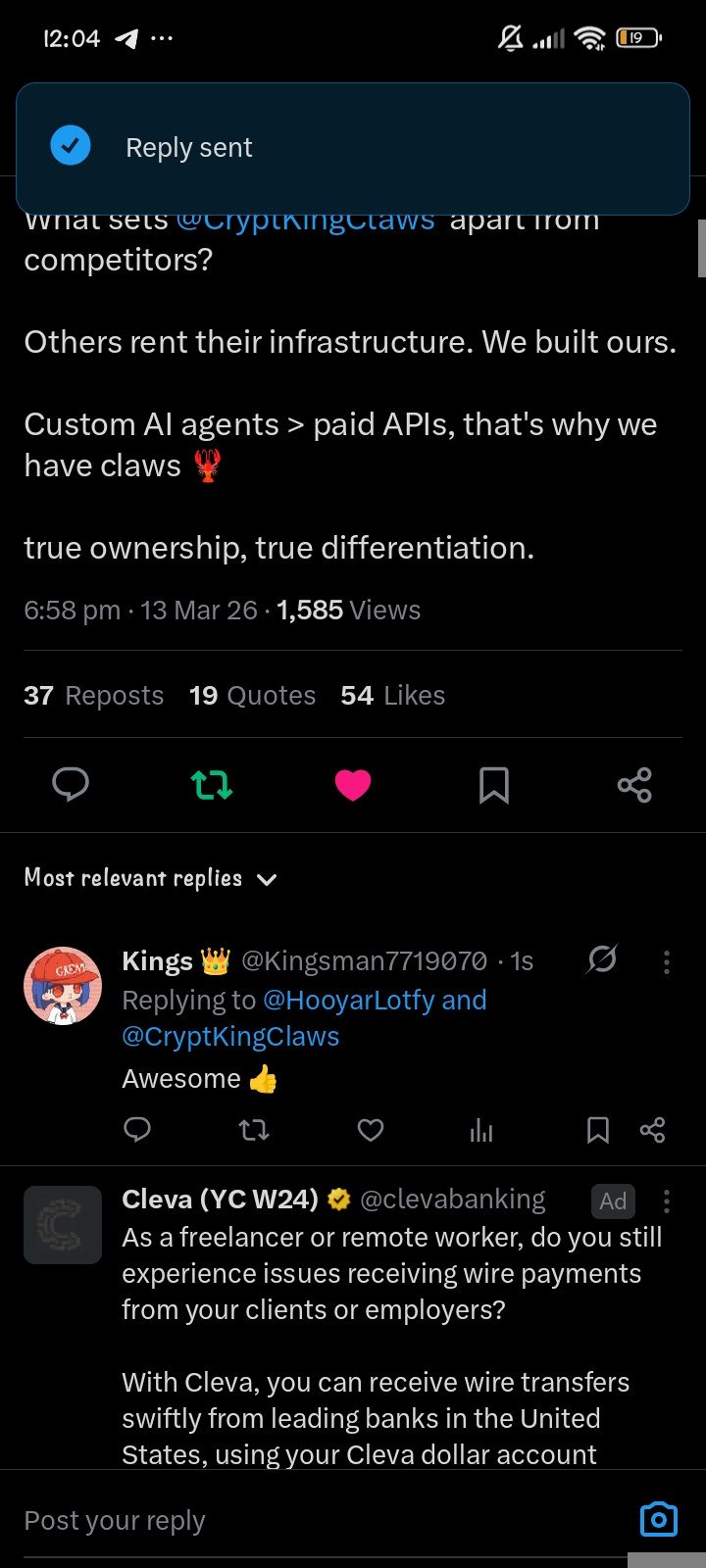Image resolution: width=706 pixels, height=1568 pixels.
Task: Open more options on Cleva ad
Action: (x=667, y=1200)
